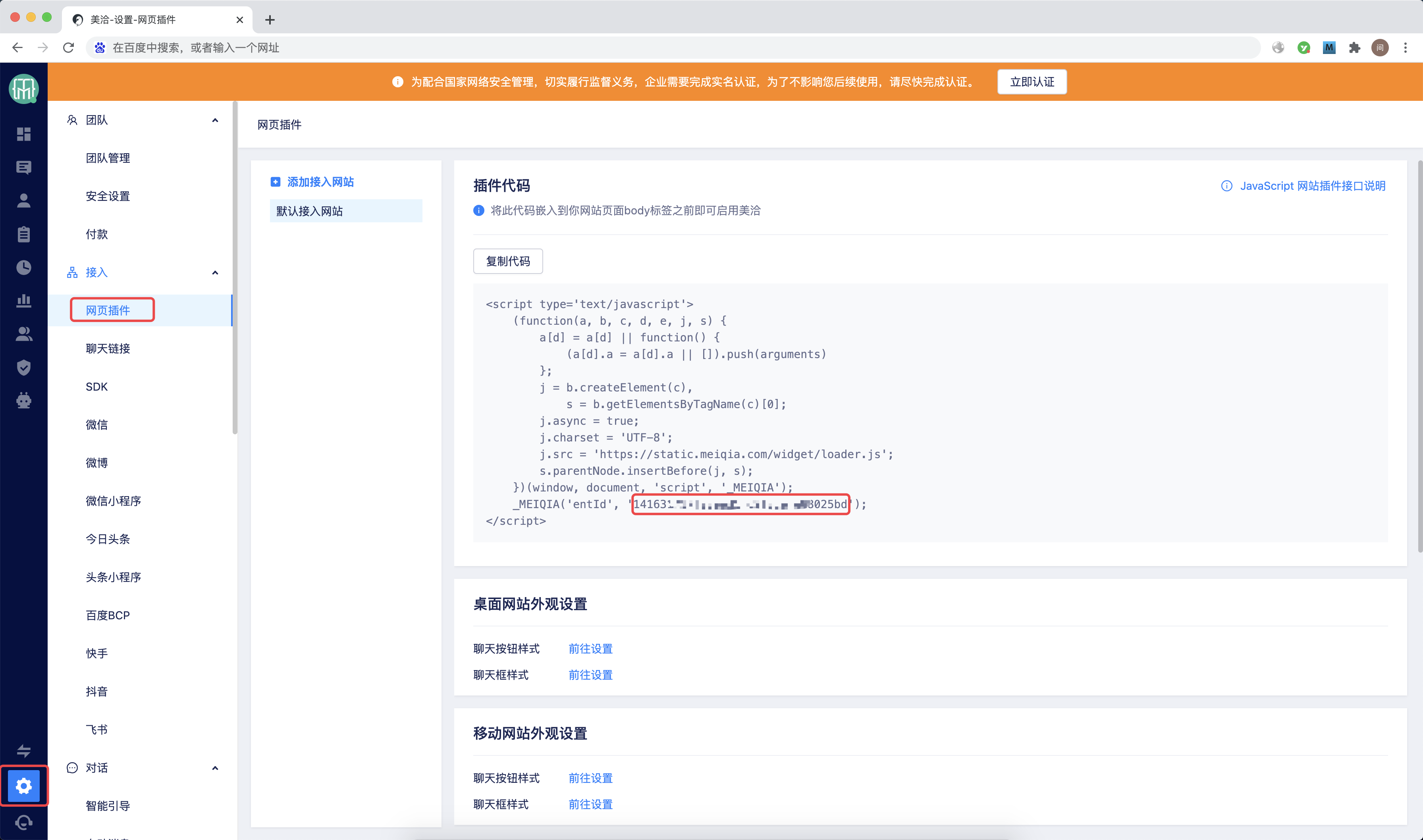Viewport: 1423px width, 840px height.
Task: Open the team members group icon
Action: [x=24, y=334]
